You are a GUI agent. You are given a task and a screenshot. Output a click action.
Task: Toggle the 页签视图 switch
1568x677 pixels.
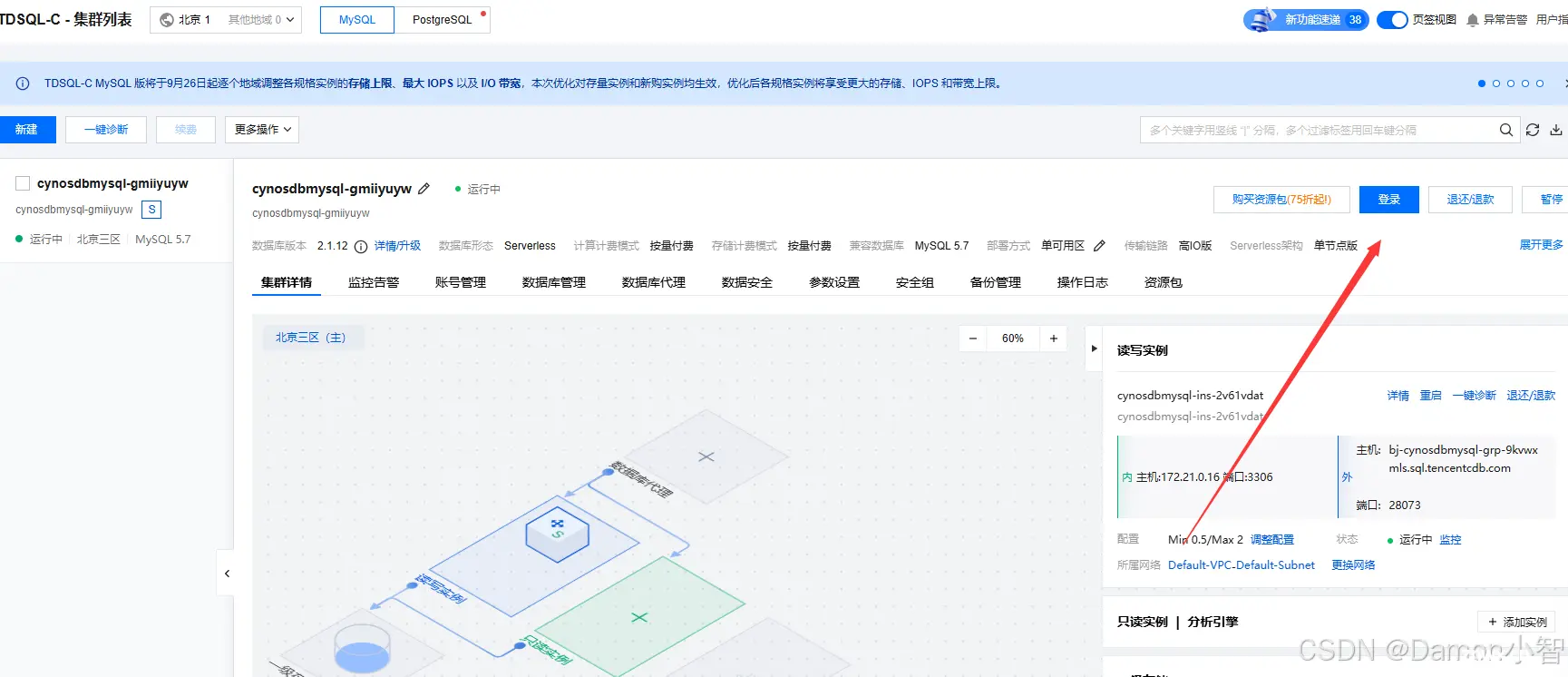click(x=1392, y=20)
